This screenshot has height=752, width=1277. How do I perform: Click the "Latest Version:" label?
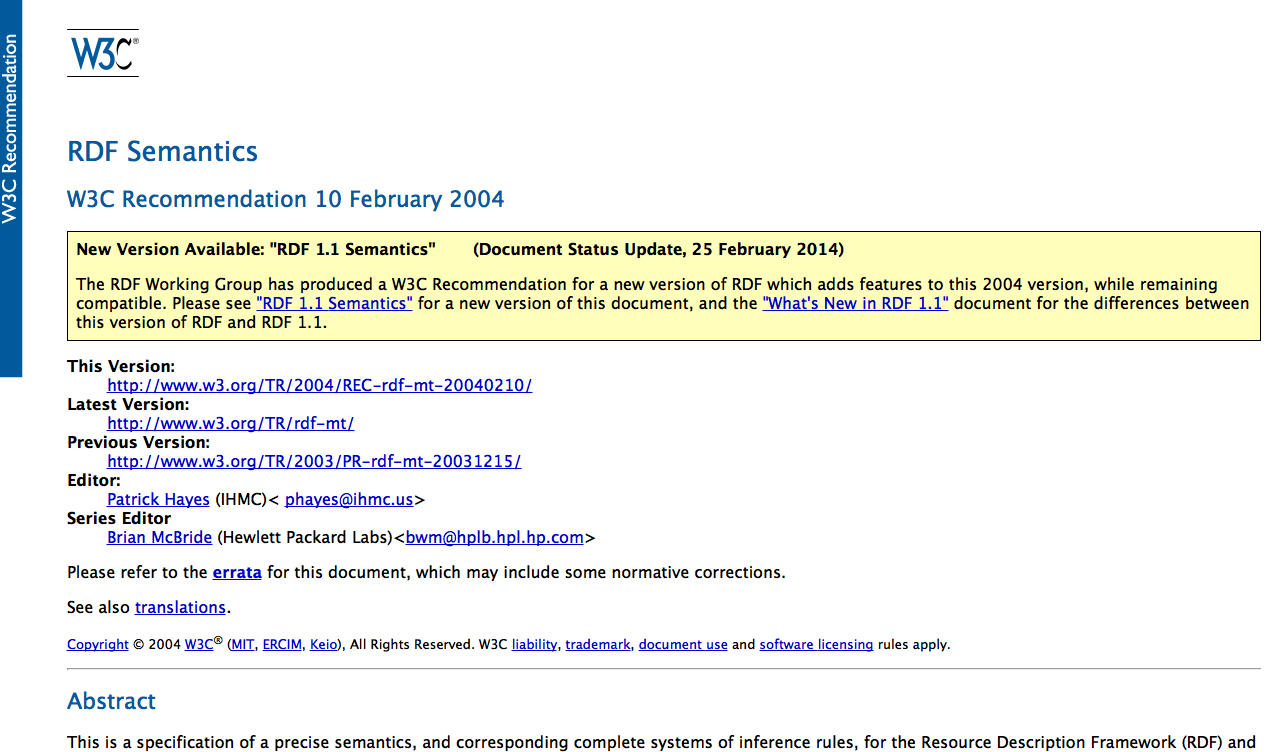[x=128, y=404]
